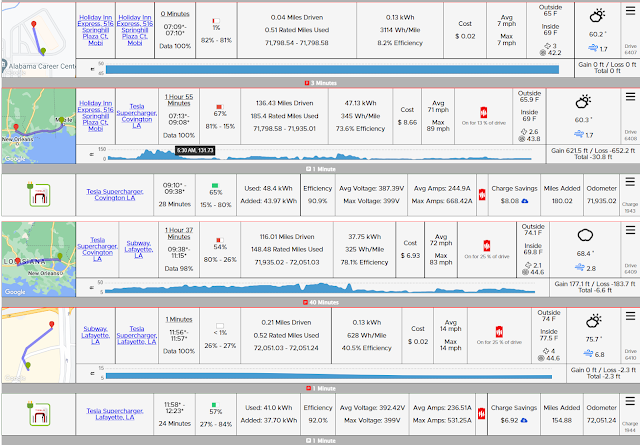
Task: Click the elevation chart for the 136.43 mile drive
Action: 320,154
